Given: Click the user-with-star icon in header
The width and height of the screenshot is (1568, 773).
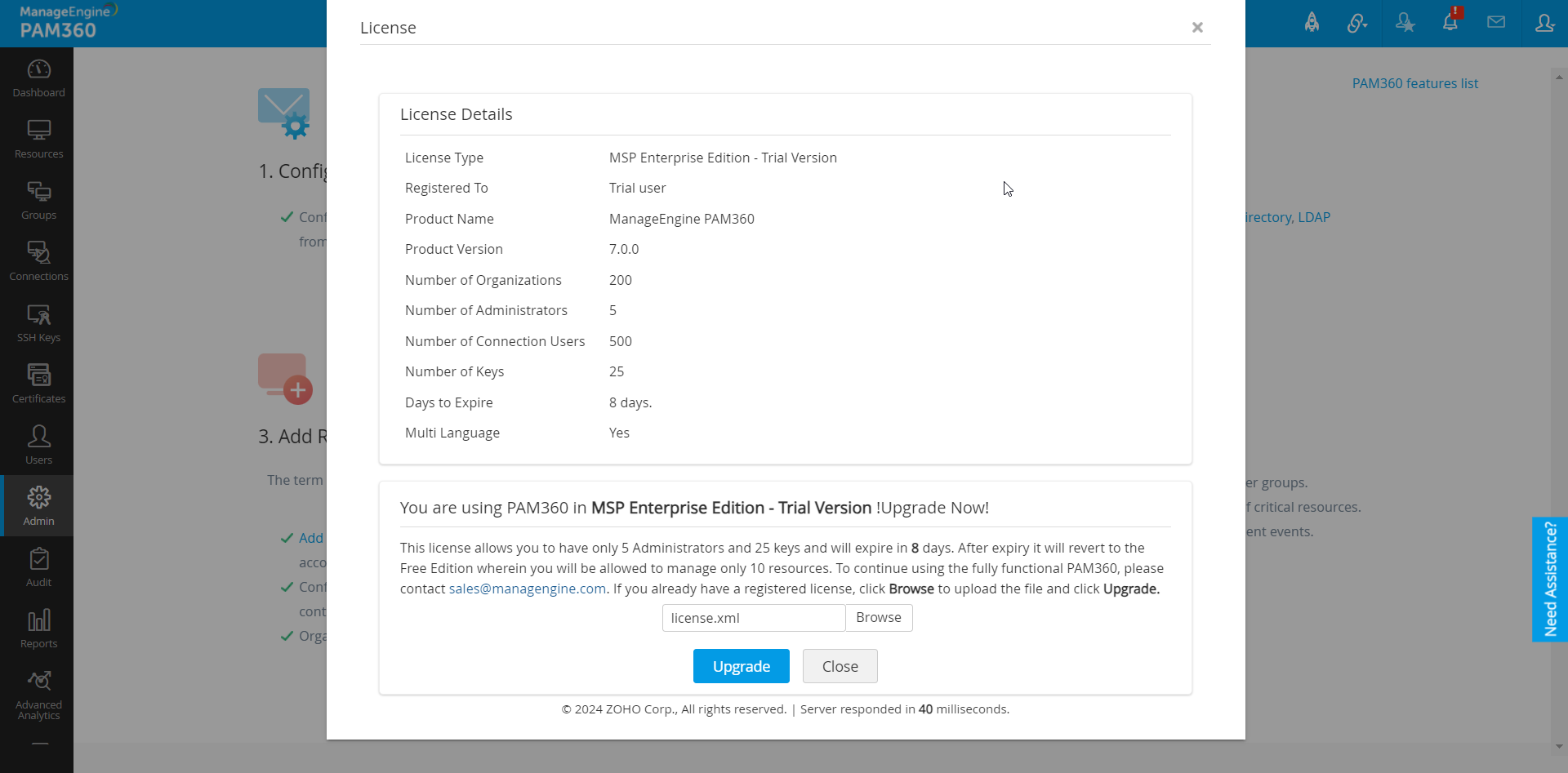Looking at the screenshot, I should [1405, 23].
